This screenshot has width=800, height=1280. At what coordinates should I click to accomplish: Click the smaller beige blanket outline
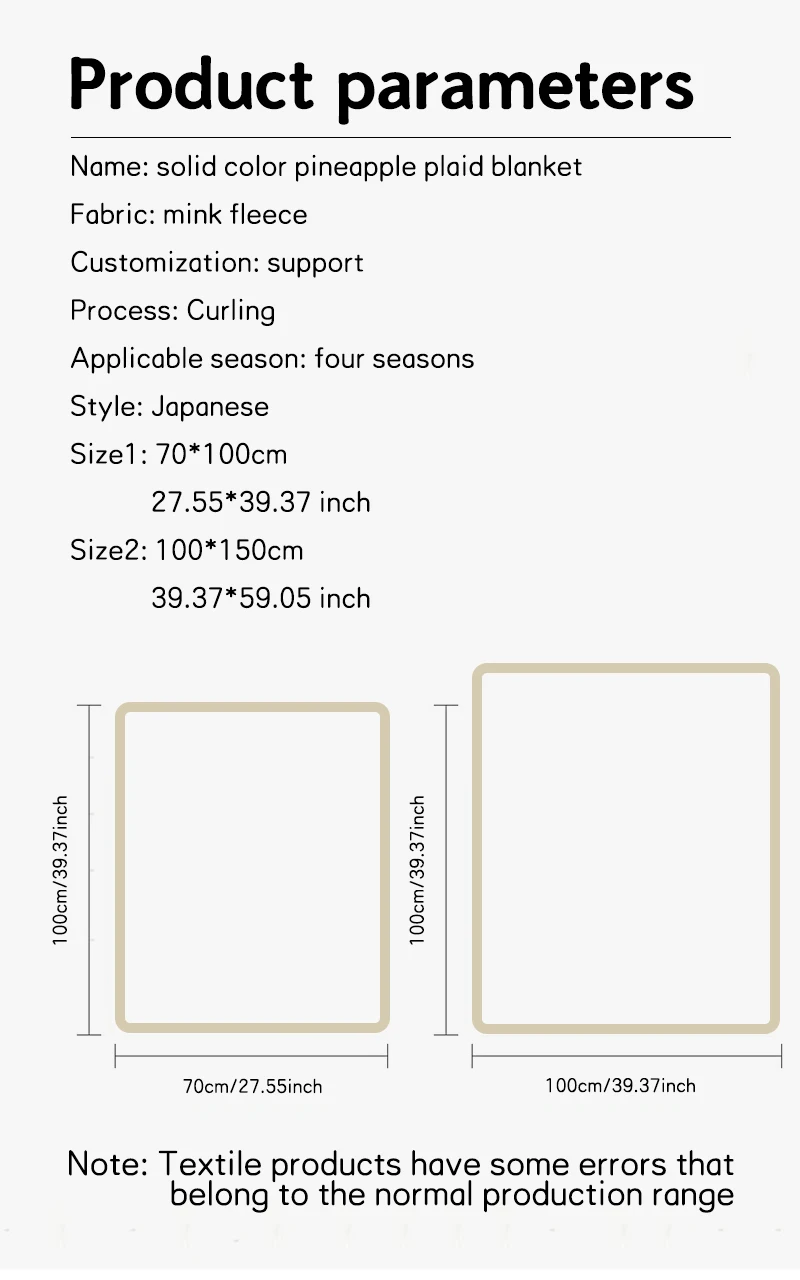click(252, 868)
